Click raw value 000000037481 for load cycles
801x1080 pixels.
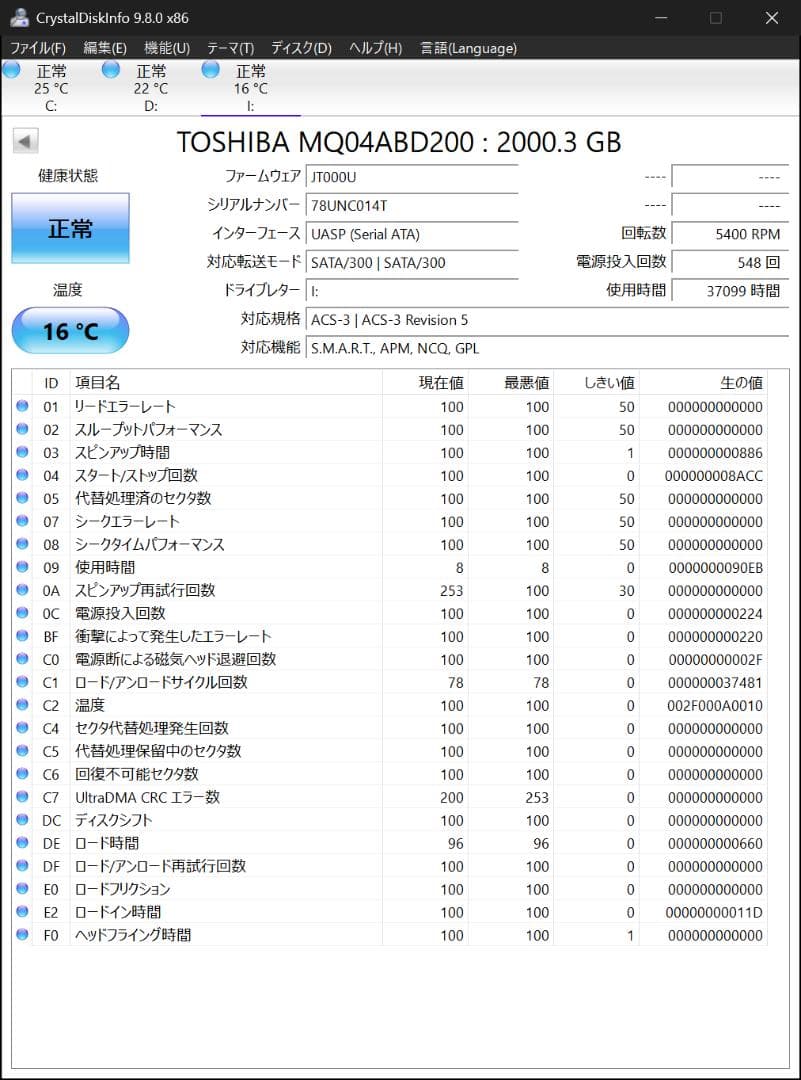click(715, 683)
